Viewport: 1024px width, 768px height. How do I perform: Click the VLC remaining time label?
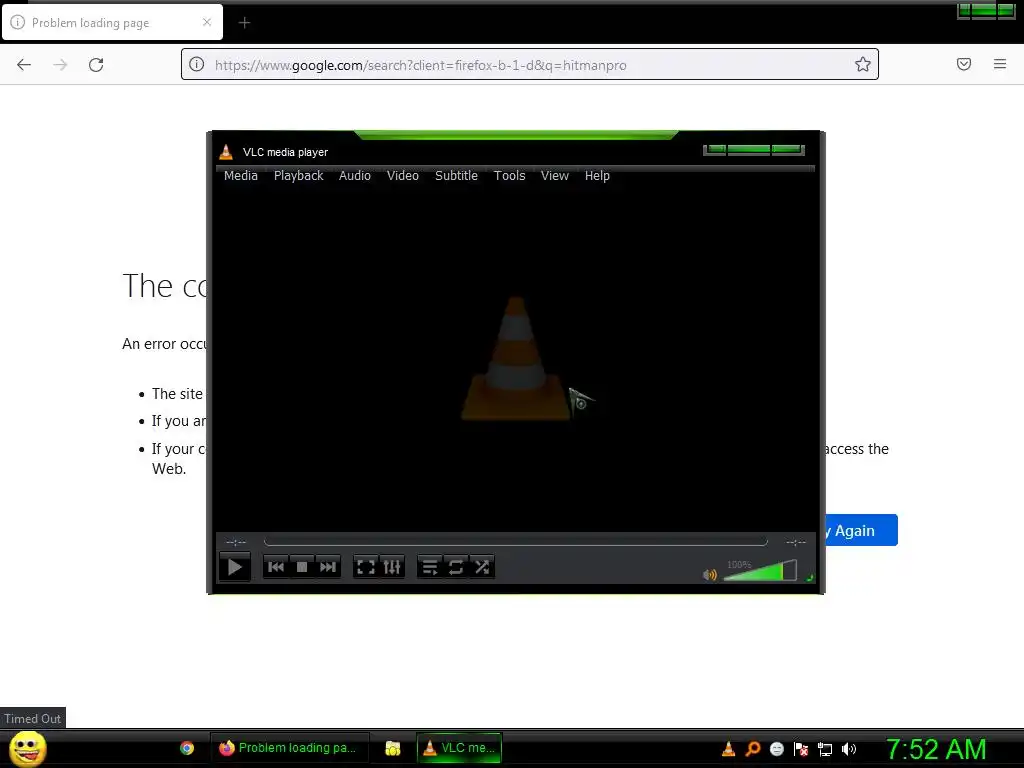(x=795, y=542)
